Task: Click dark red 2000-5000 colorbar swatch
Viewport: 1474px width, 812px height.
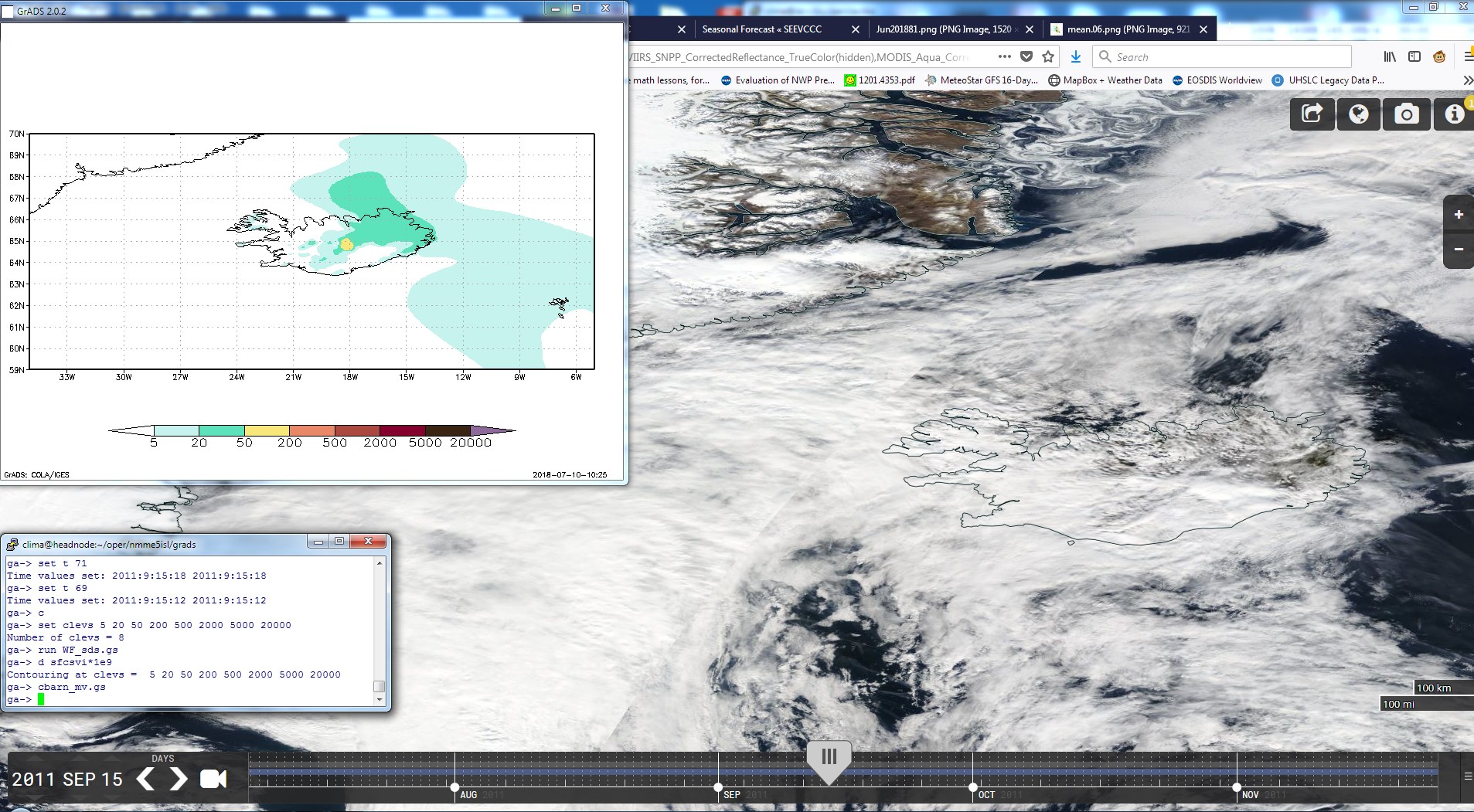Action: click(x=402, y=430)
